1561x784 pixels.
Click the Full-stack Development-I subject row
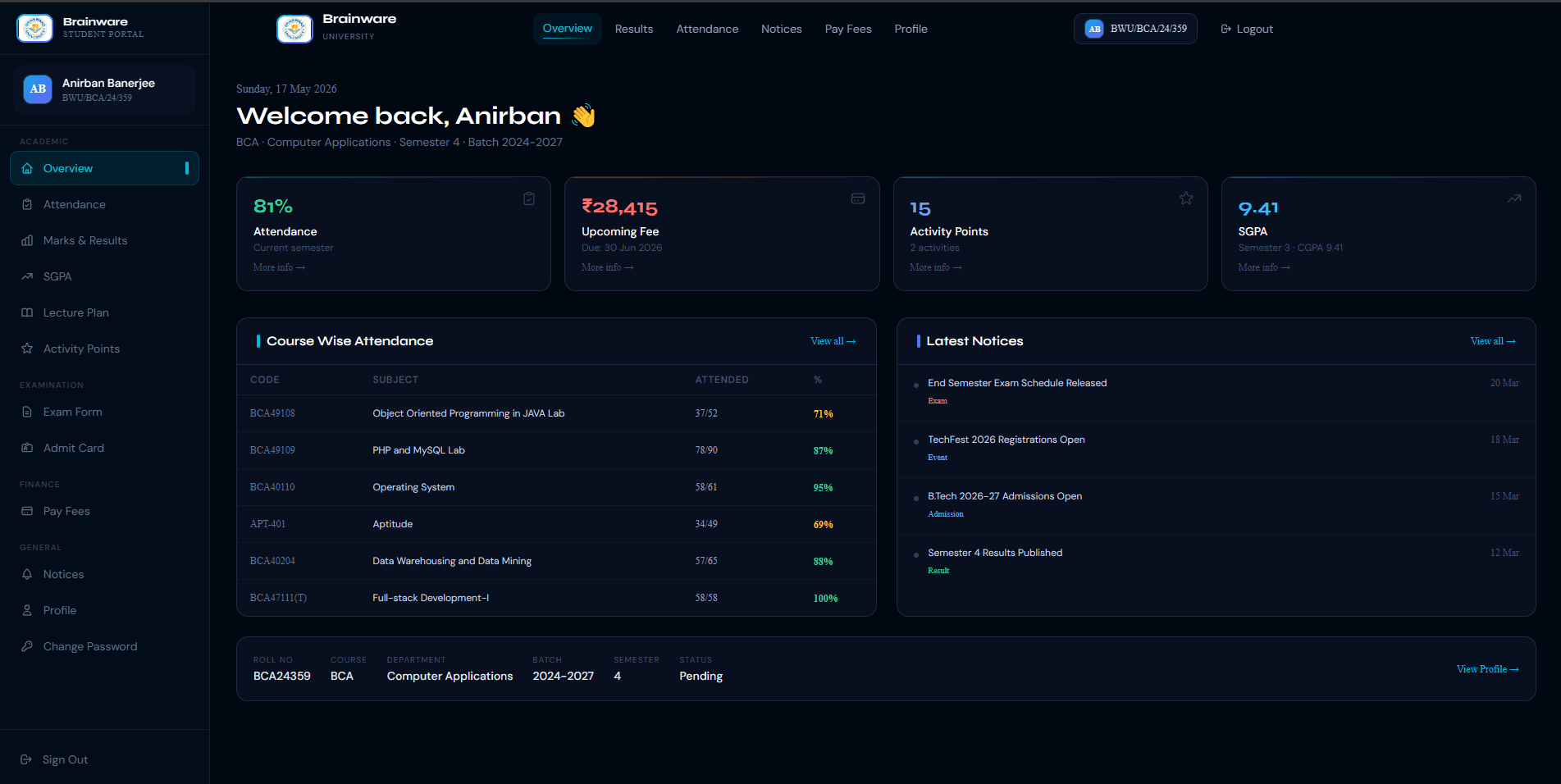[x=556, y=598]
